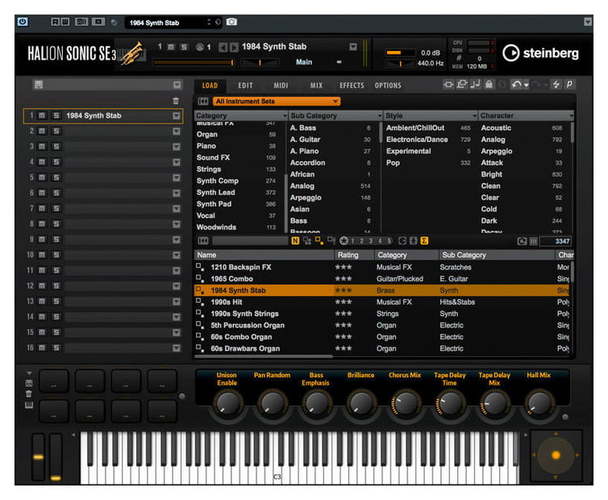The image size is (608, 500).
Task: Switch to the MIX tab
Action: click(316, 85)
